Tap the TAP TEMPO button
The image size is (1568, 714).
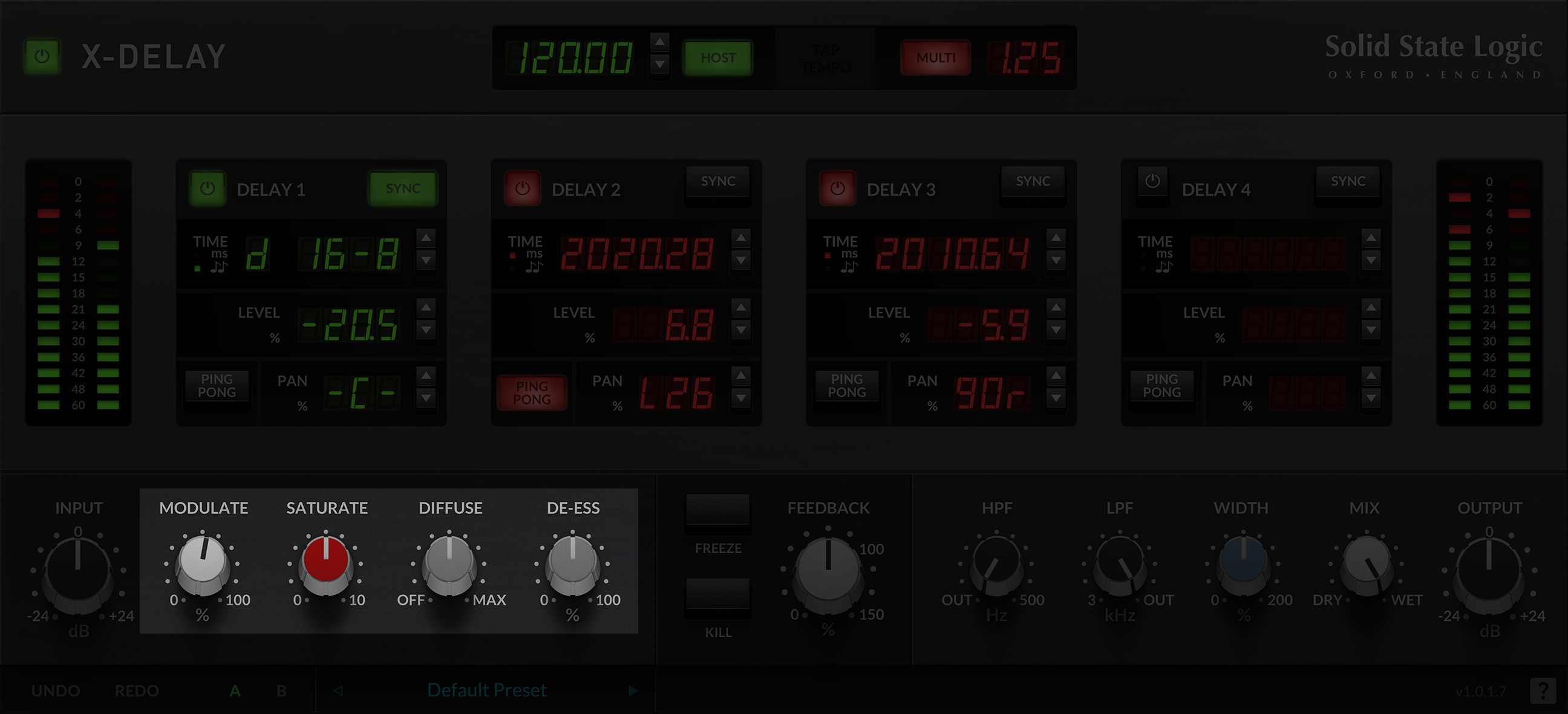824,58
